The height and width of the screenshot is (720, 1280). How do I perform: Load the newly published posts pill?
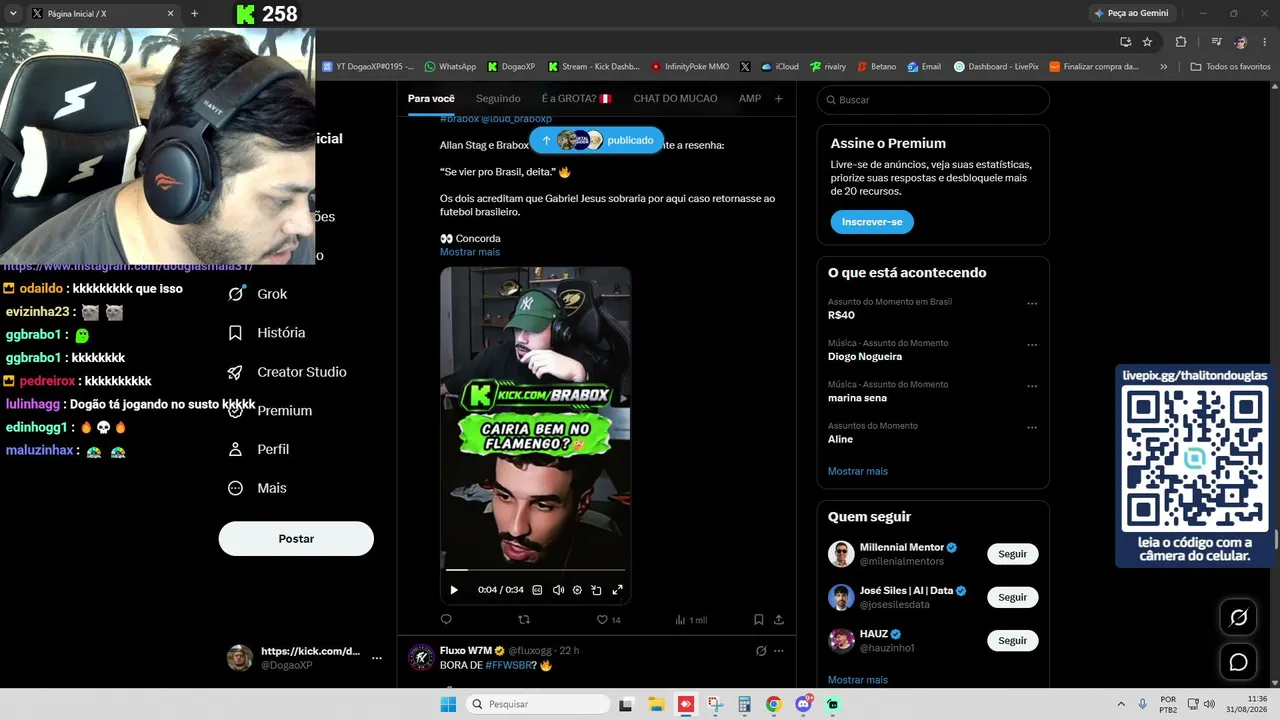[x=596, y=141]
